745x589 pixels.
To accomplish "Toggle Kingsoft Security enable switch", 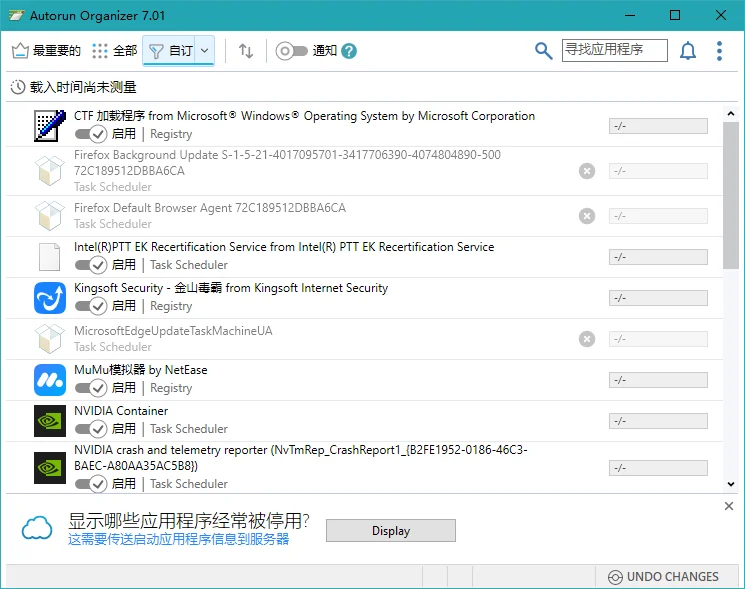I will [x=91, y=306].
